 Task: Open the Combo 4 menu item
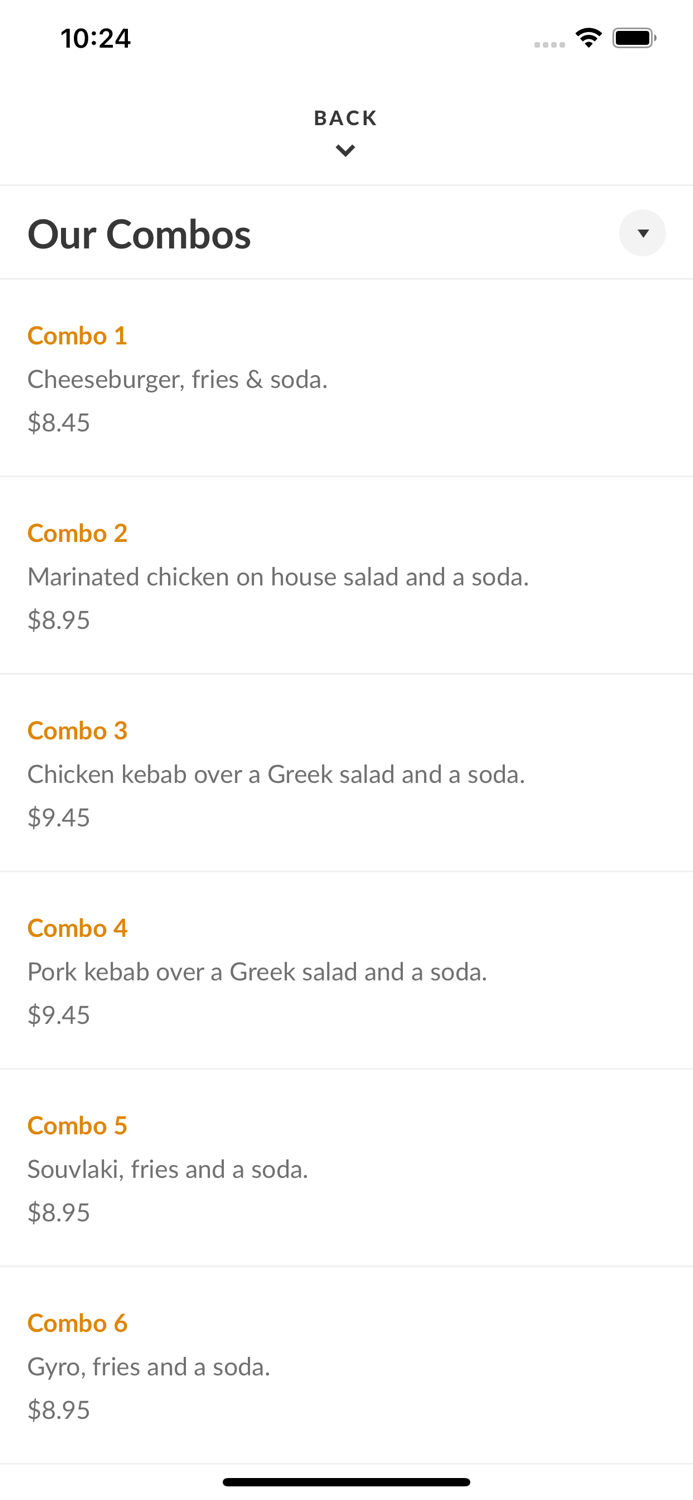pos(77,928)
